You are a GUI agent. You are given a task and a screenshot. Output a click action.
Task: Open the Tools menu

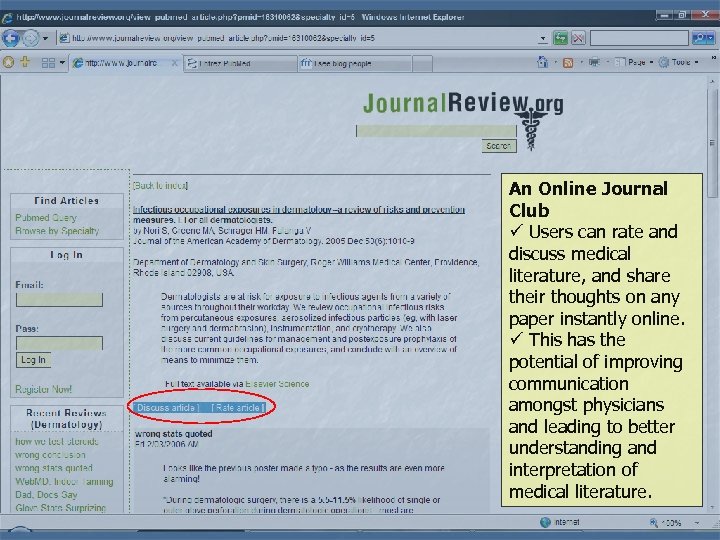click(678, 62)
